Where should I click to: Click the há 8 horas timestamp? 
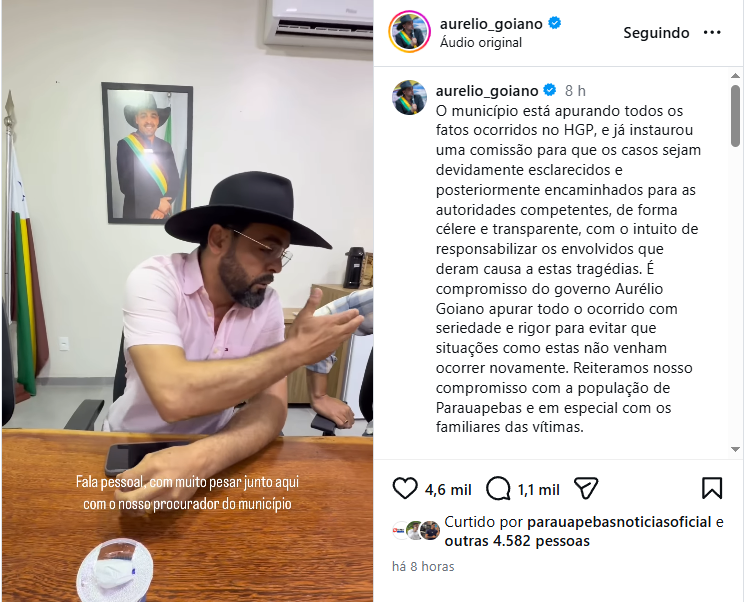point(423,566)
